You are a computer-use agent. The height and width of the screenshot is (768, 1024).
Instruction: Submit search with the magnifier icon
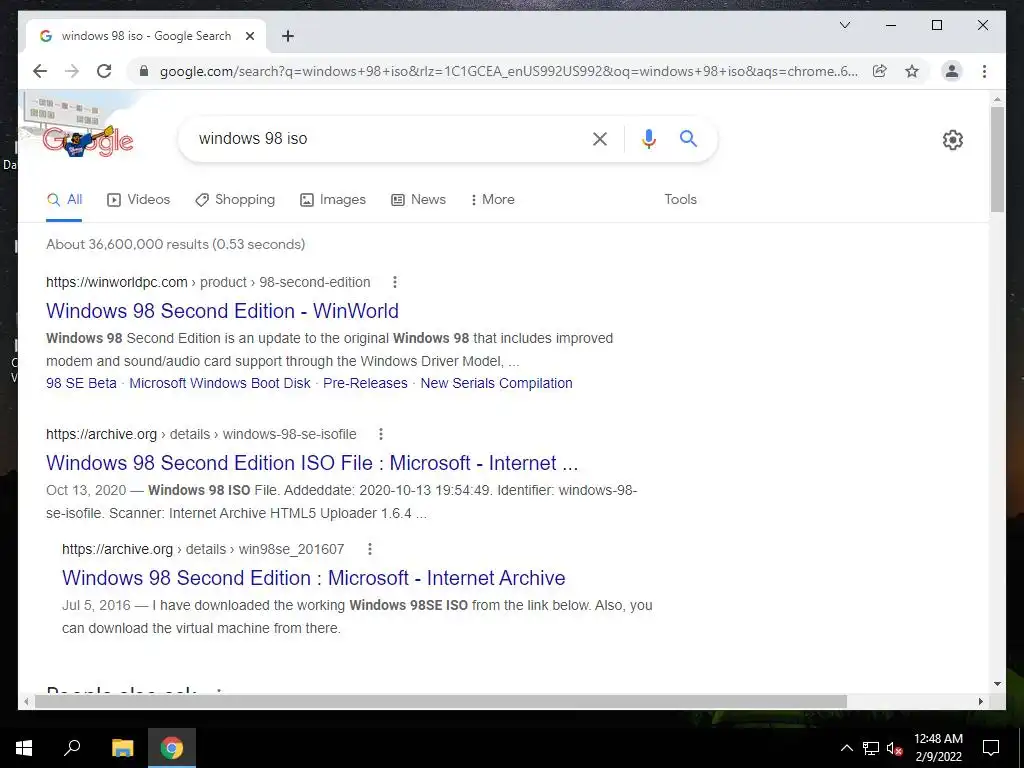[x=688, y=138]
